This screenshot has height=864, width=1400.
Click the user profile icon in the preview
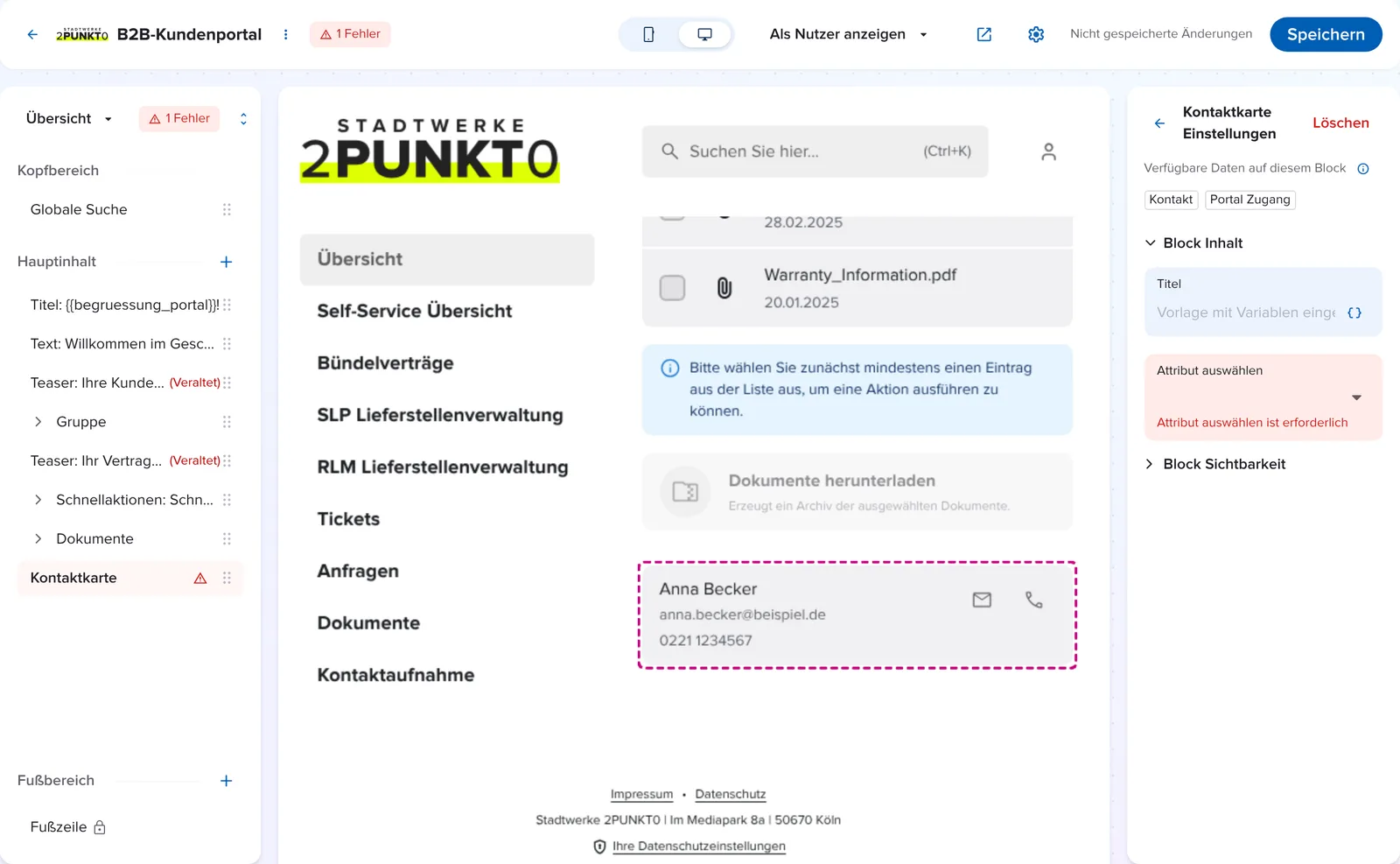point(1048,151)
